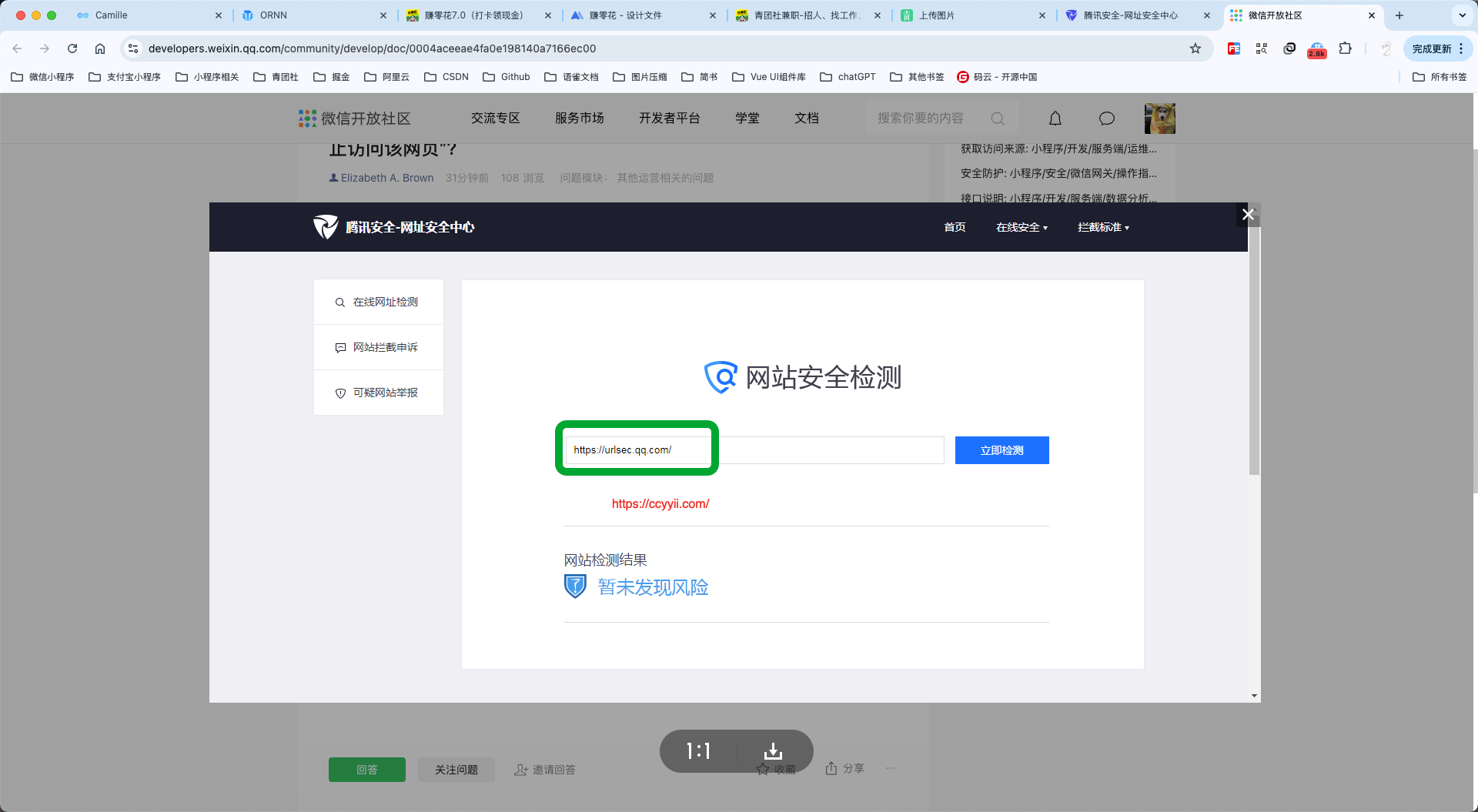Open the red FE extension icon
The height and width of the screenshot is (812, 1478).
click(1234, 48)
